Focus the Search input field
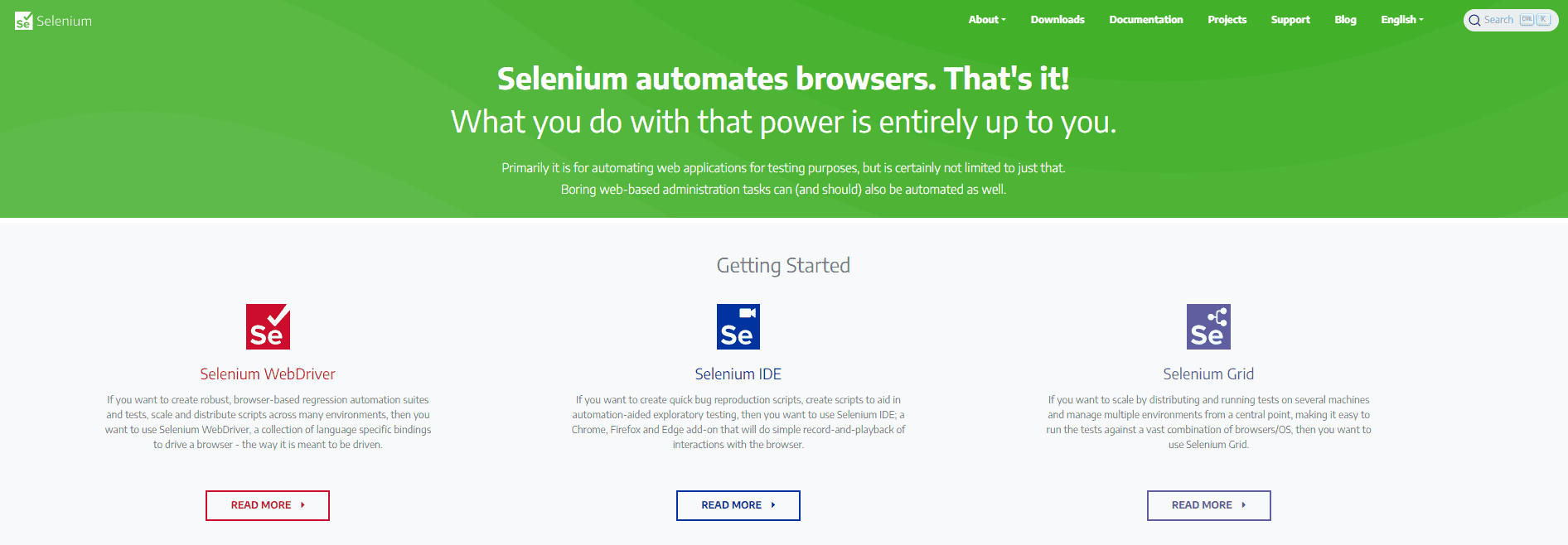Viewport: 1568px width, 545px height. [x=1511, y=20]
